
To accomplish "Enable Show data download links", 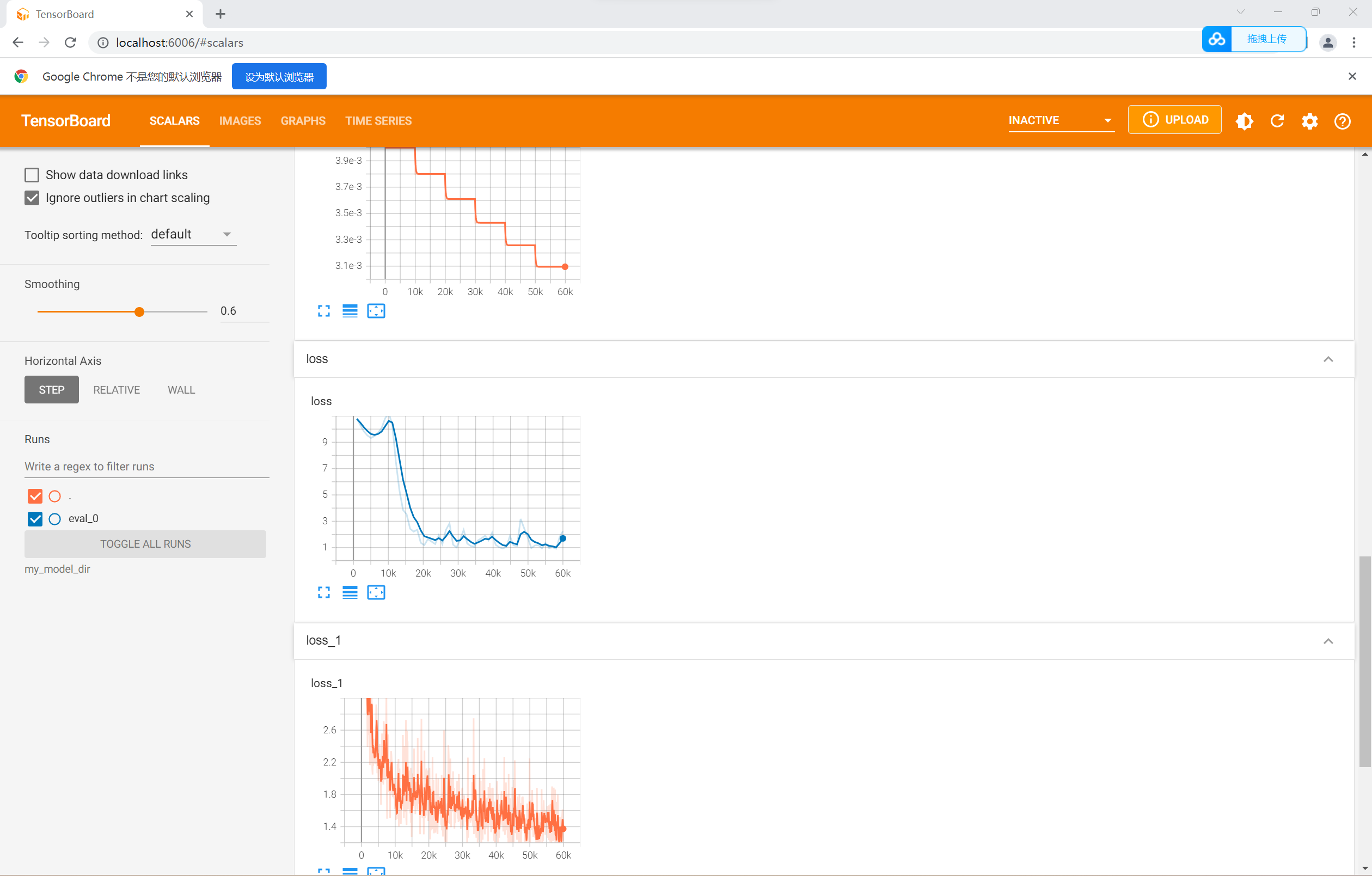I will (x=32, y=175).
